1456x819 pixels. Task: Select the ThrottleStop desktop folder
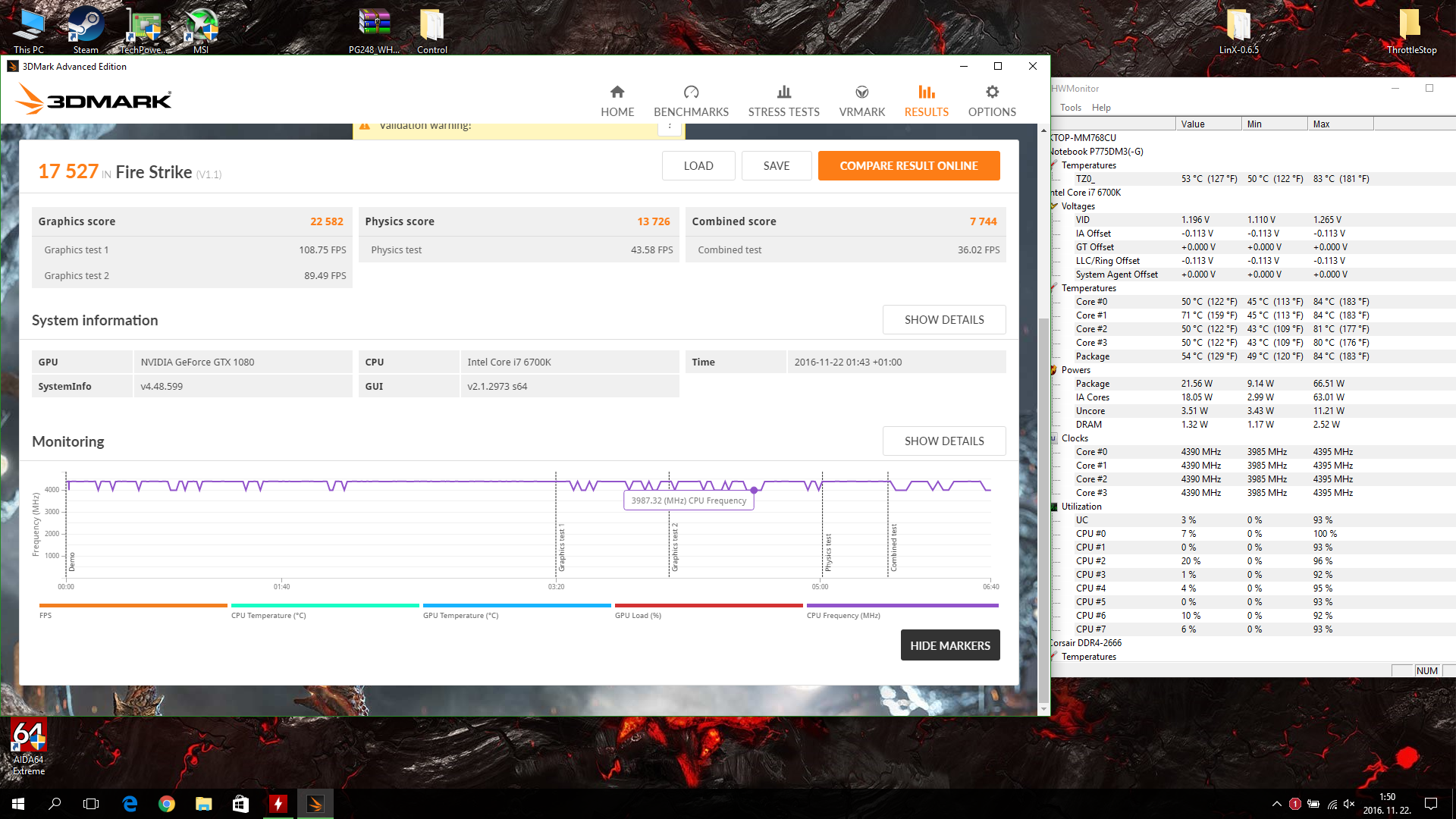coord(1411,30)
